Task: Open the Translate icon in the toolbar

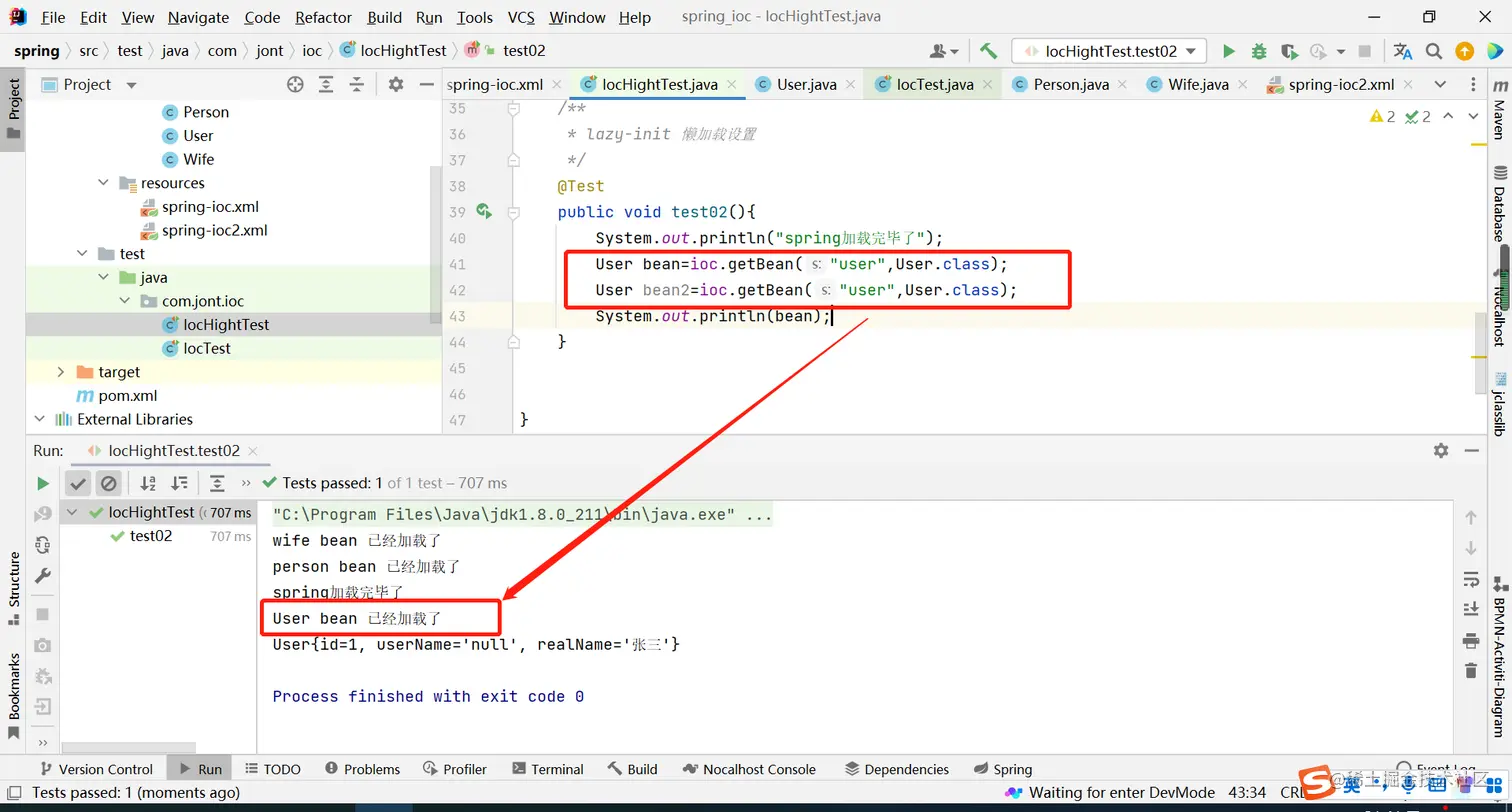Action: tap(1403, 51)
